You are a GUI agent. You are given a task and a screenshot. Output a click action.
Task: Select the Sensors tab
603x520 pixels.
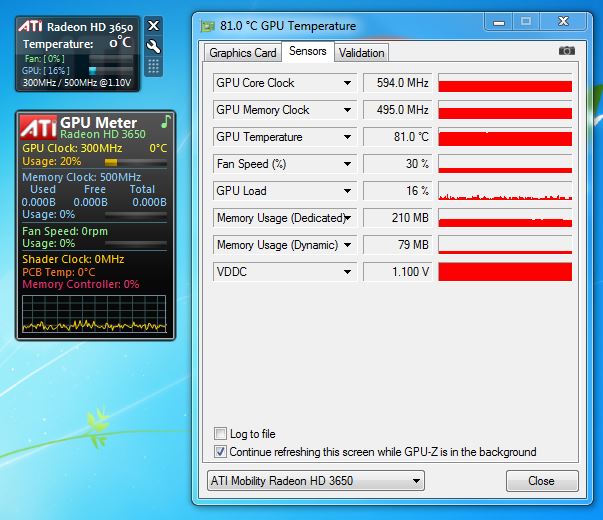308,51
